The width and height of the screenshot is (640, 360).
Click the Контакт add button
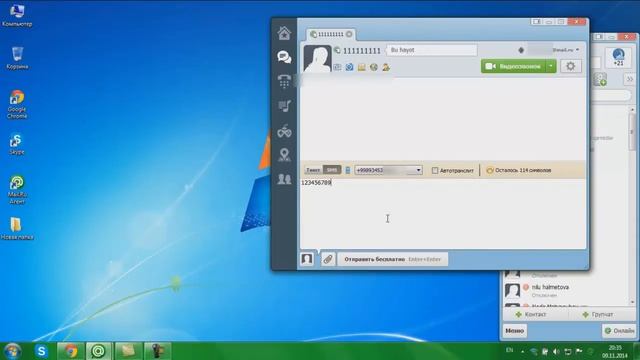click(x=531, y=314)
